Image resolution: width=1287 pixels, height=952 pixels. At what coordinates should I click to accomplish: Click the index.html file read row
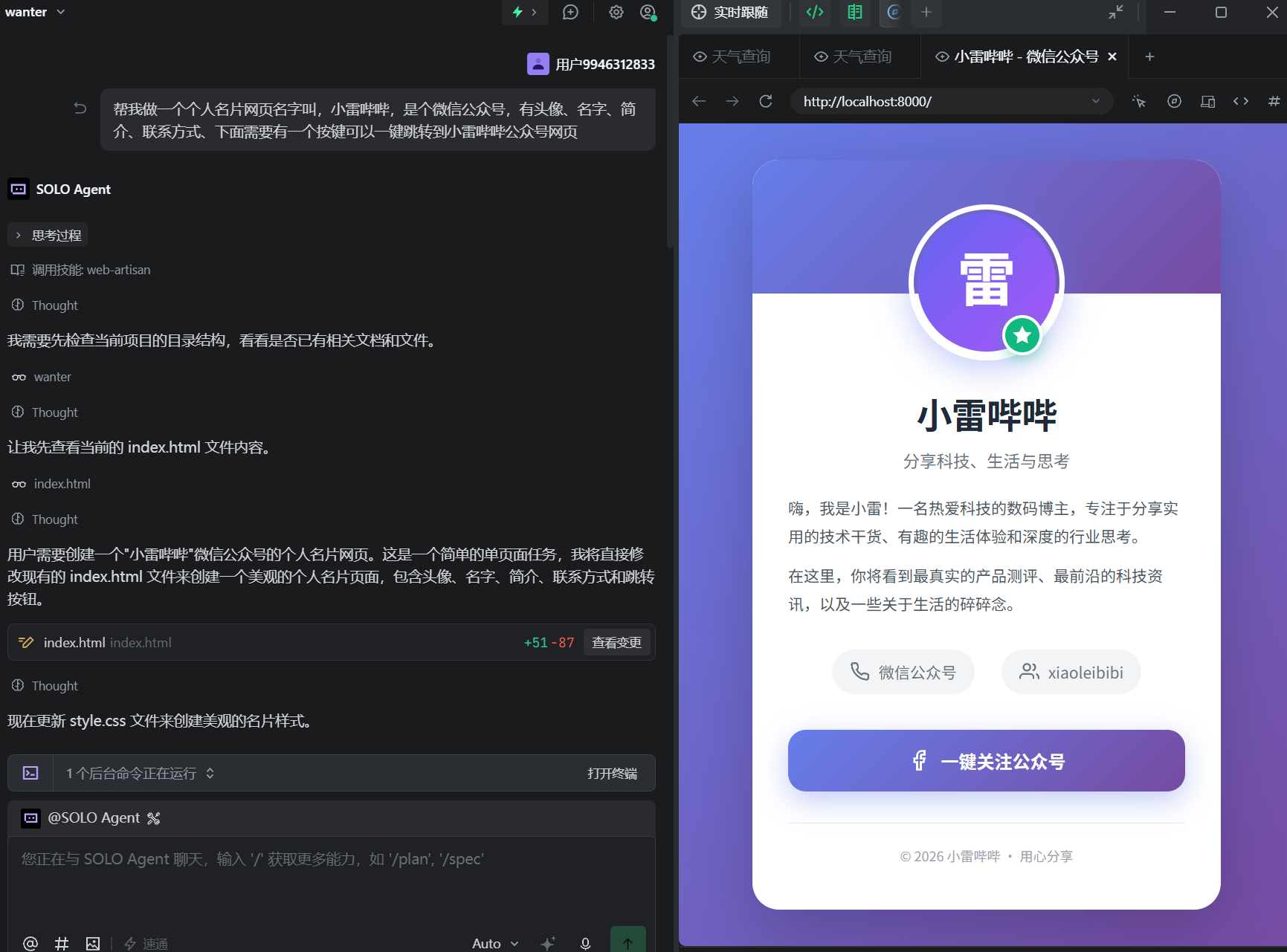[x=51, y=484]
